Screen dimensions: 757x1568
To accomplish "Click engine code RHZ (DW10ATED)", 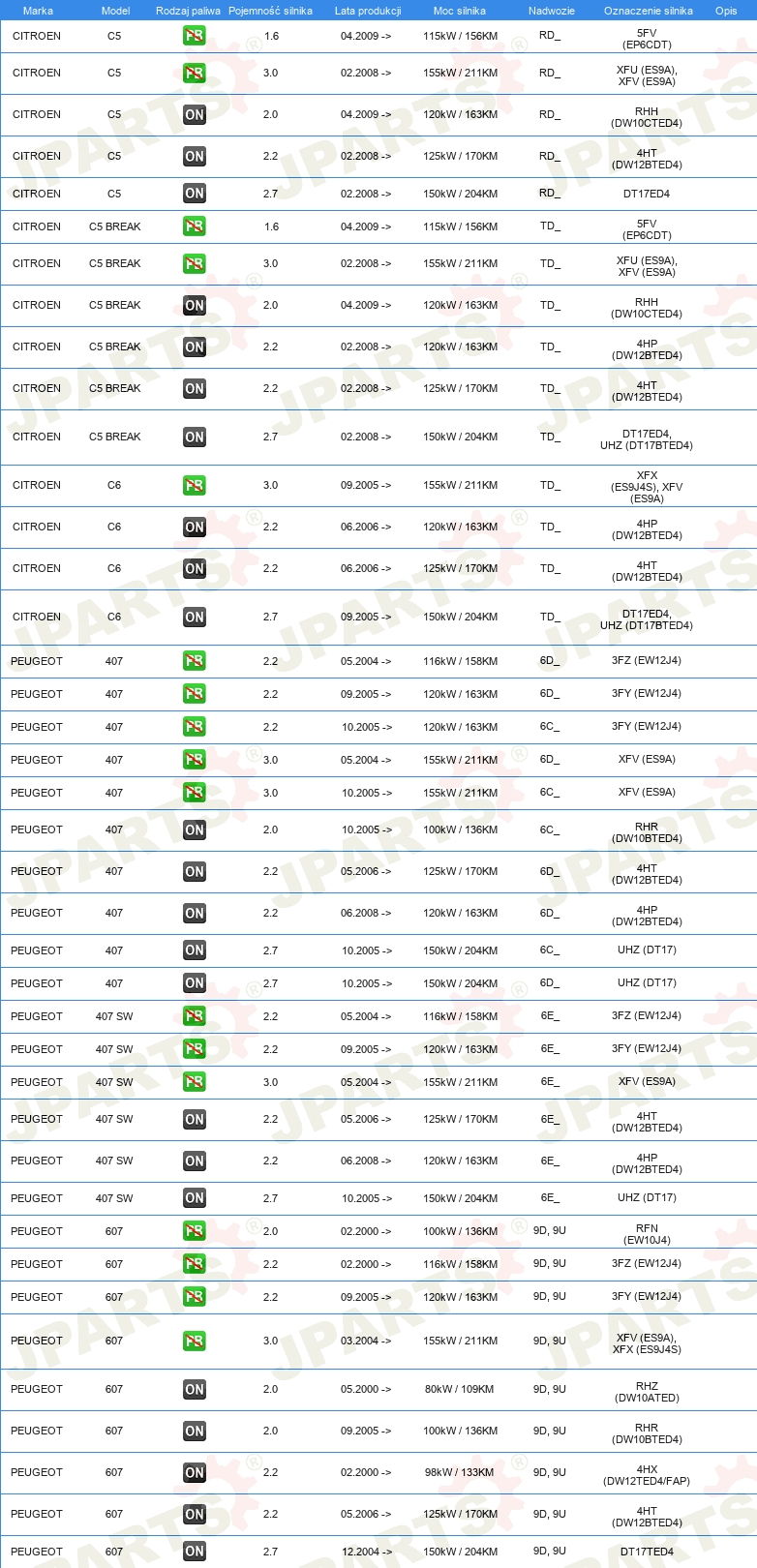I will [647, 1392].
